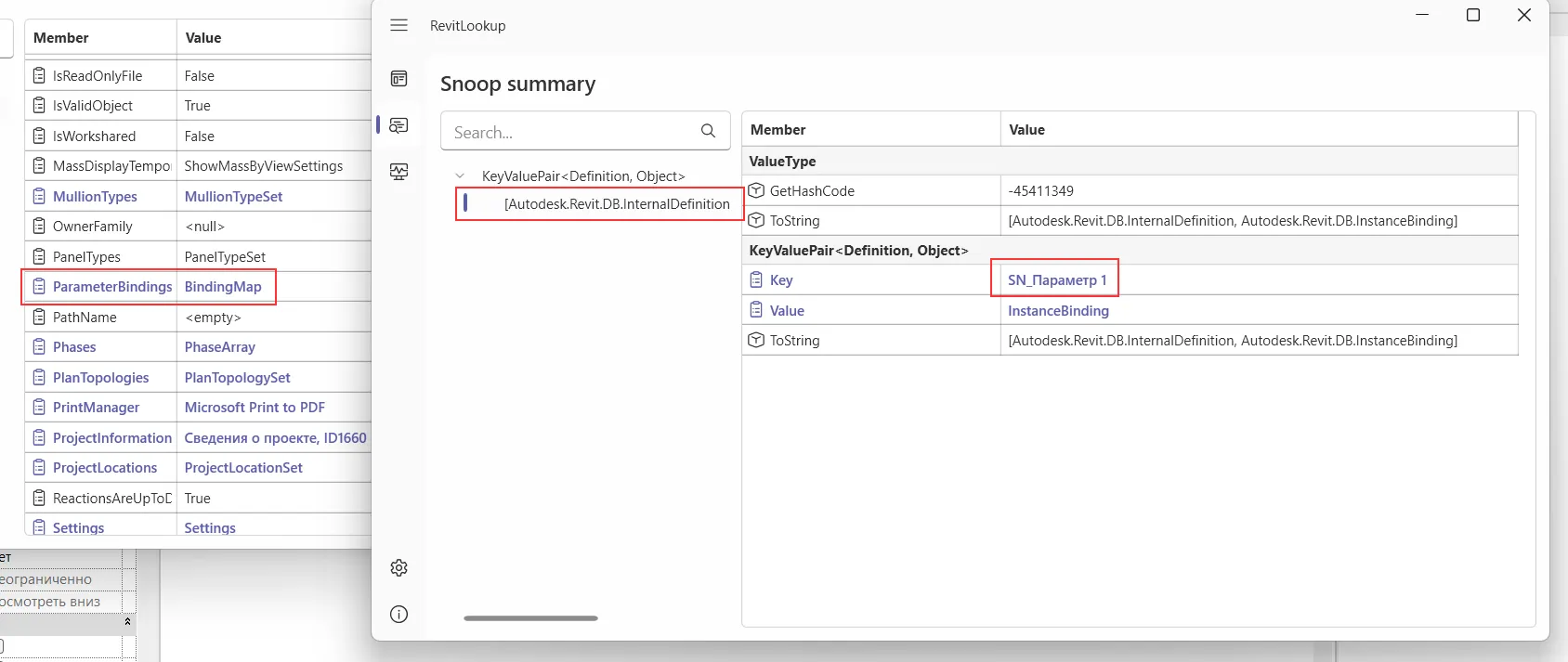Click the IsReadOnlyFile property icon
This screenshot has height=662, width=1568.
(39, 75)
